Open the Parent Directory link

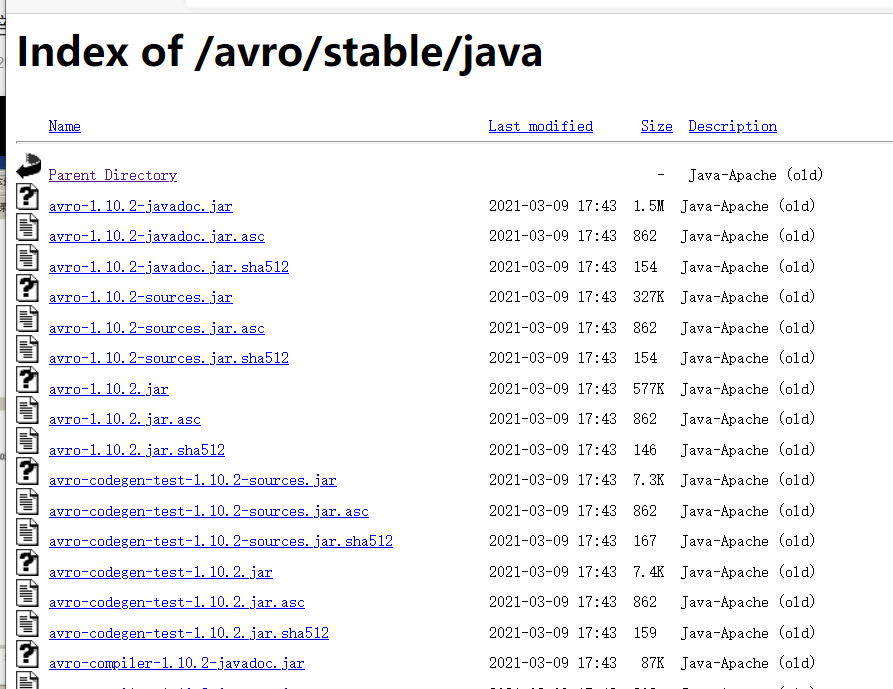click(113, 175)
